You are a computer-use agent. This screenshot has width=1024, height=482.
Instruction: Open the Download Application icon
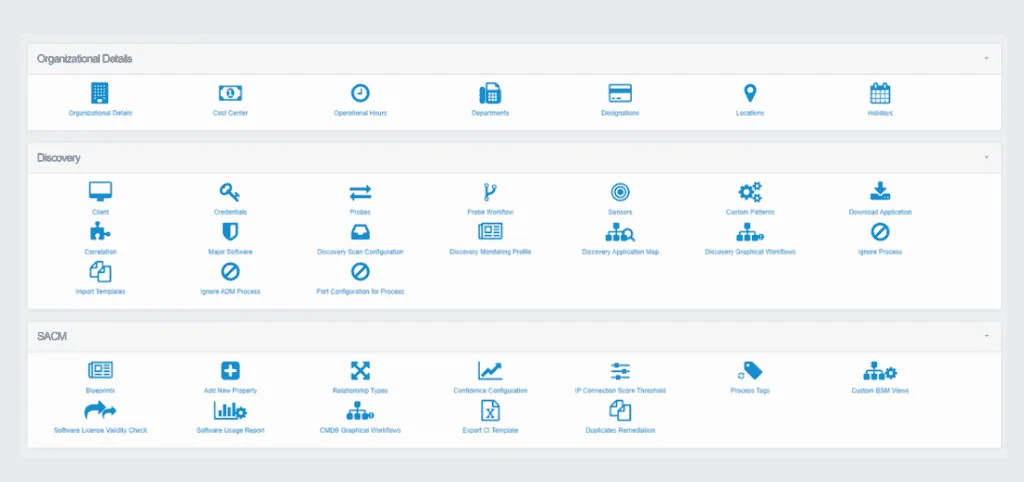(880, 192)
